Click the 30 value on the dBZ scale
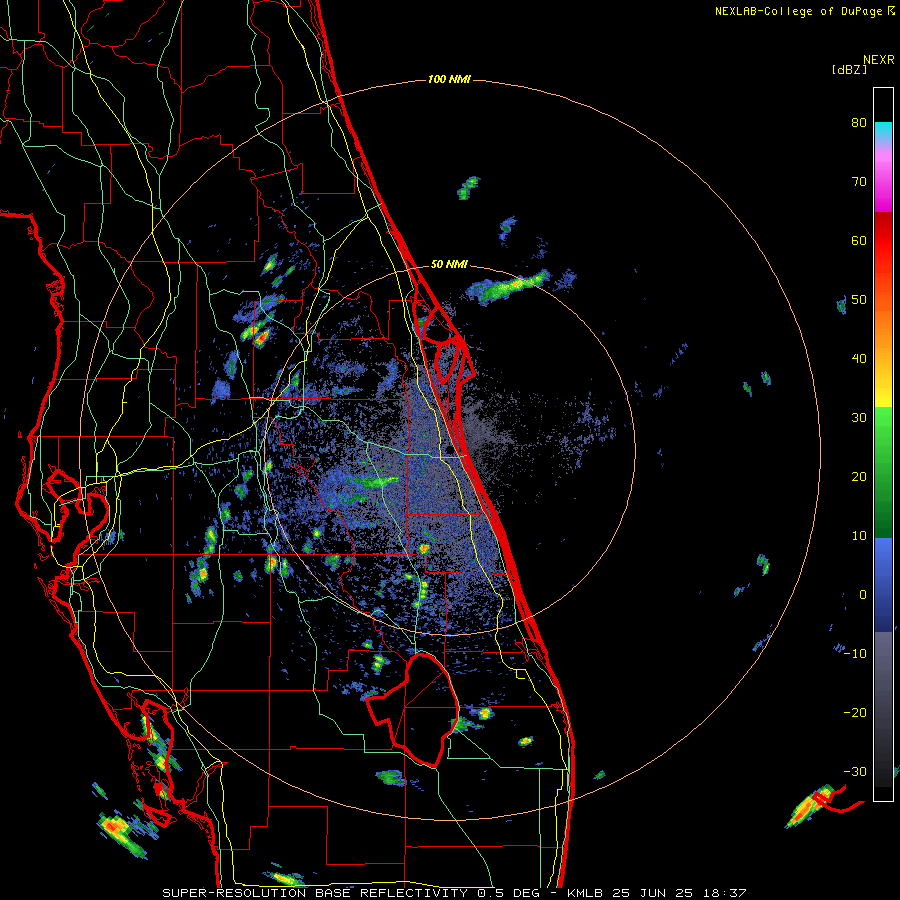This screenshot has height=900, width=900. 859,418
